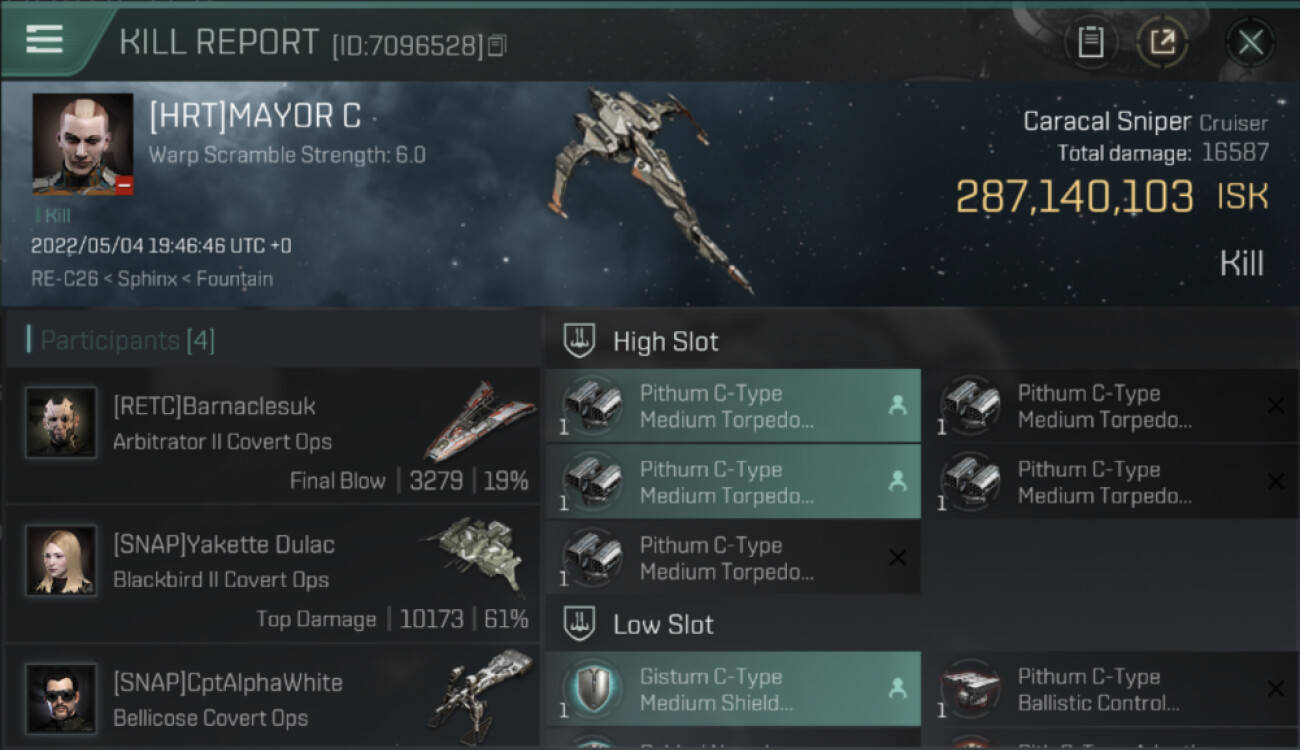Click the Fountain region link
Viewport: 1300px width, 750px height.
click(234, 279)
